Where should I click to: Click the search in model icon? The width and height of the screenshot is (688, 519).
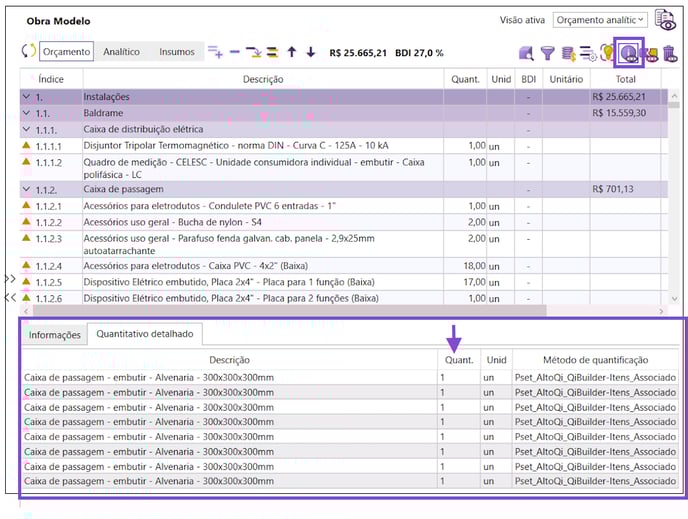(x=526, y=54)
